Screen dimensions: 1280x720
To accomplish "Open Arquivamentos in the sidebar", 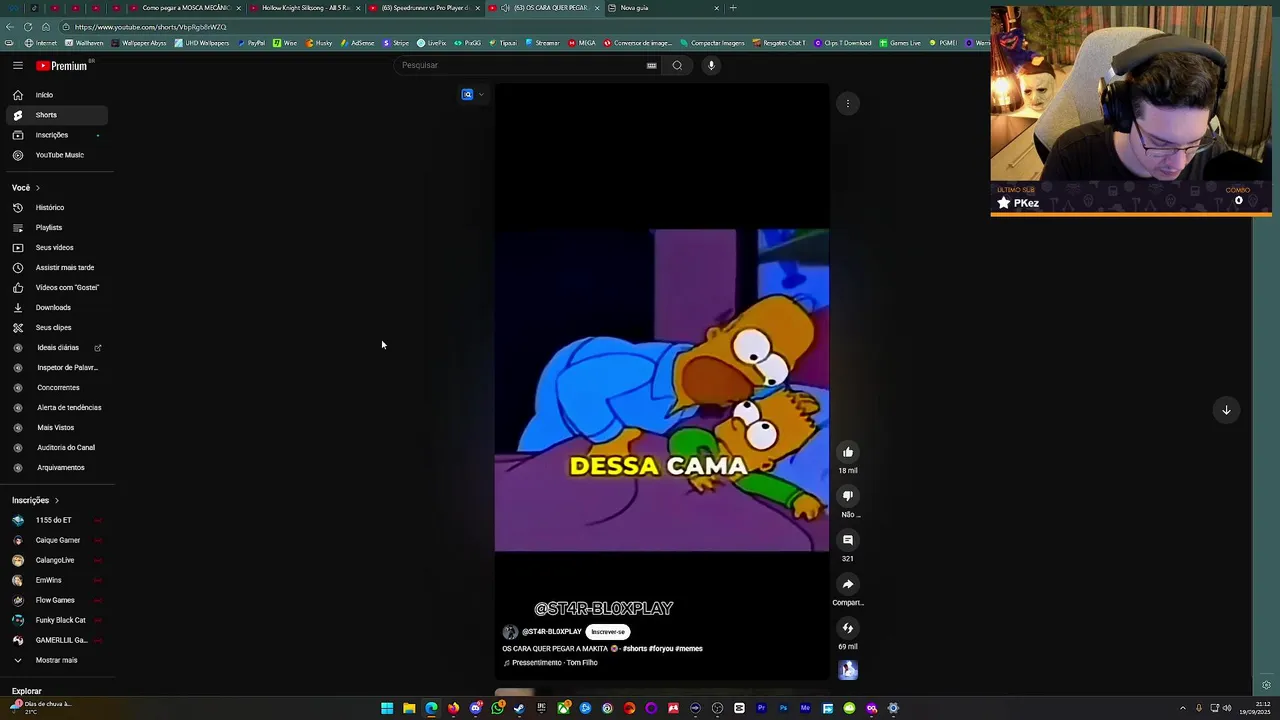I will coord(57,468).
